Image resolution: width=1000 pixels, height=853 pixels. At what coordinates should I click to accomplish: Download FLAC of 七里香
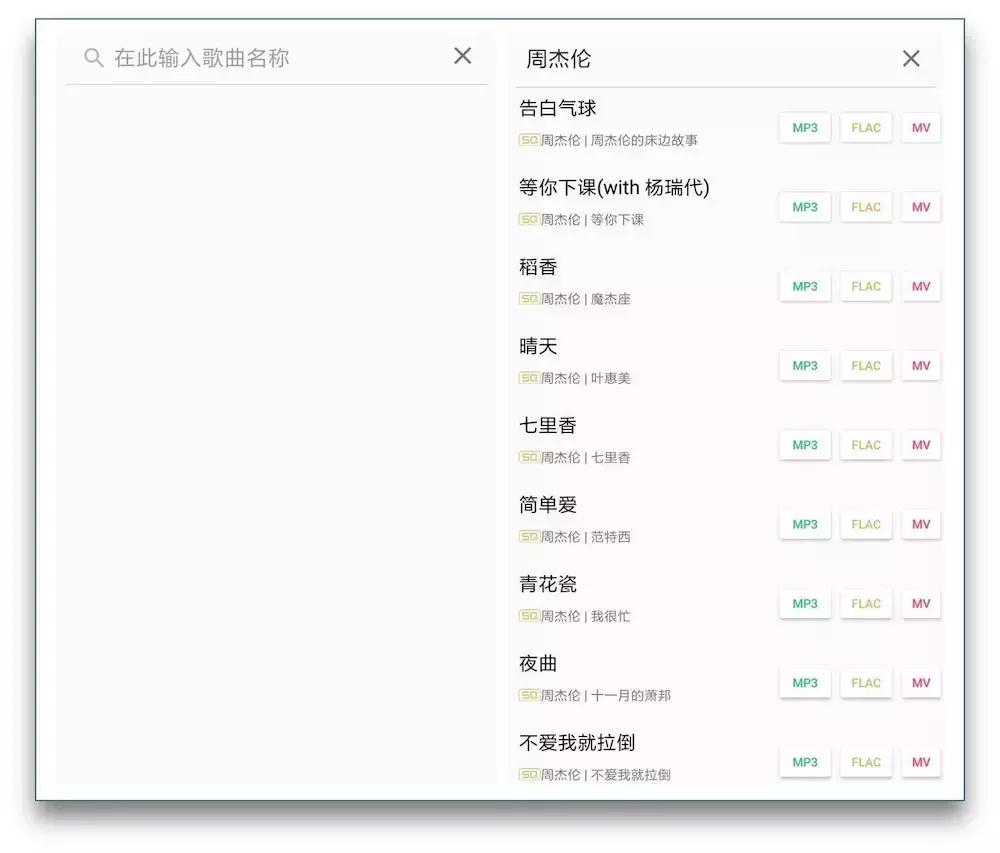pos(866,445)
